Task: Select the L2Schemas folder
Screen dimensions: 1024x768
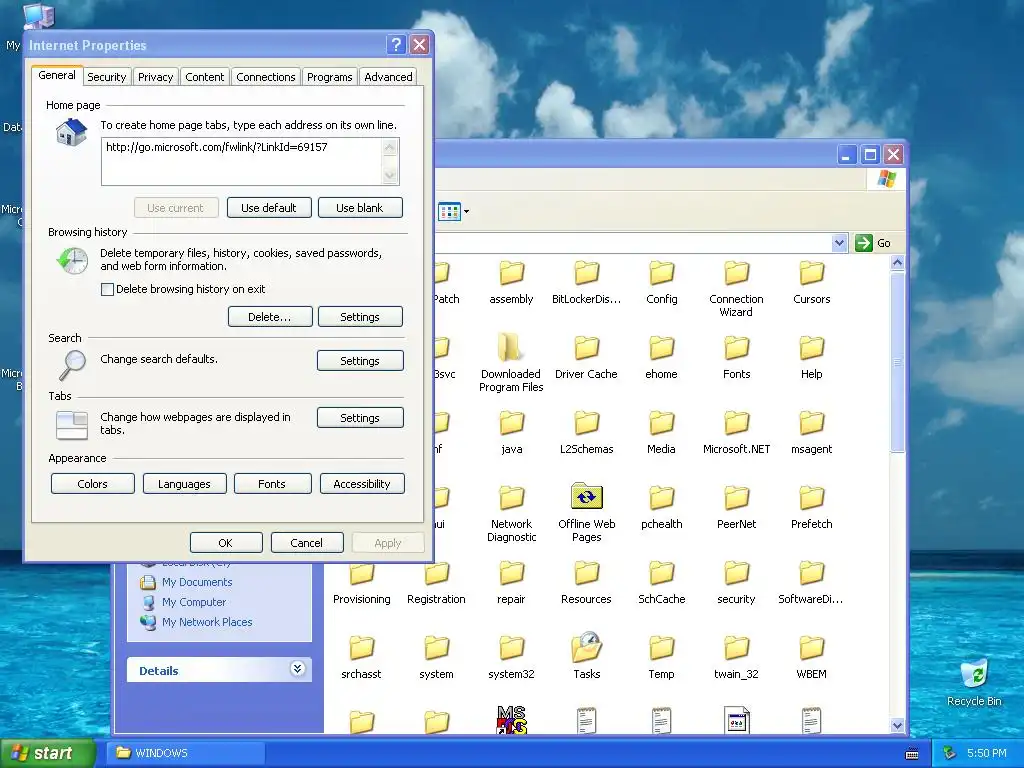Action: pos(586,432)
